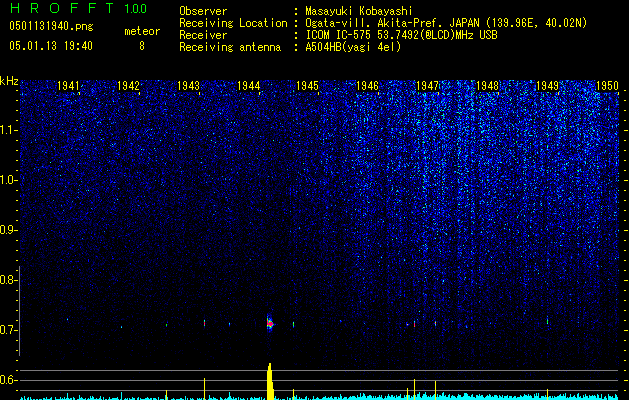This screenshot has width=629, height=400.
Task: Choose the 1949 time axis label
Action: pos(547,85)
